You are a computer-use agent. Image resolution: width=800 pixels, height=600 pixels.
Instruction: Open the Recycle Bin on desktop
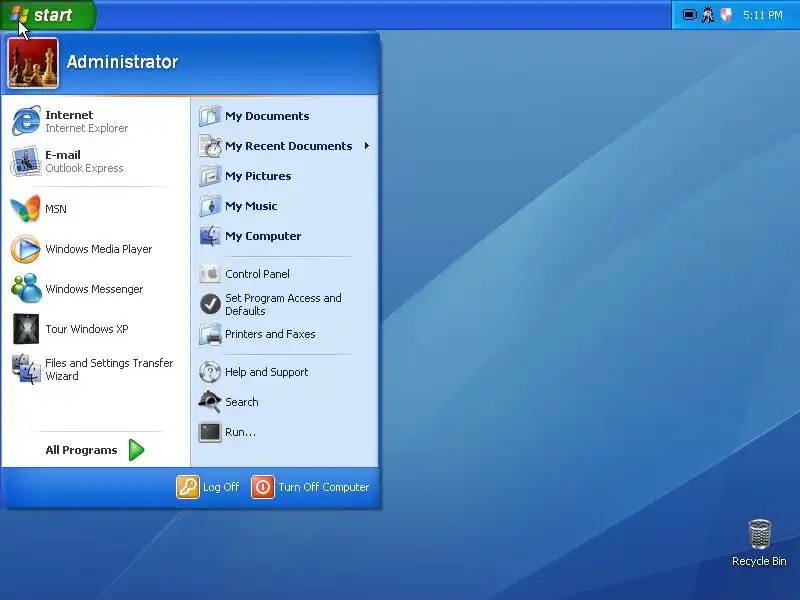759,543
